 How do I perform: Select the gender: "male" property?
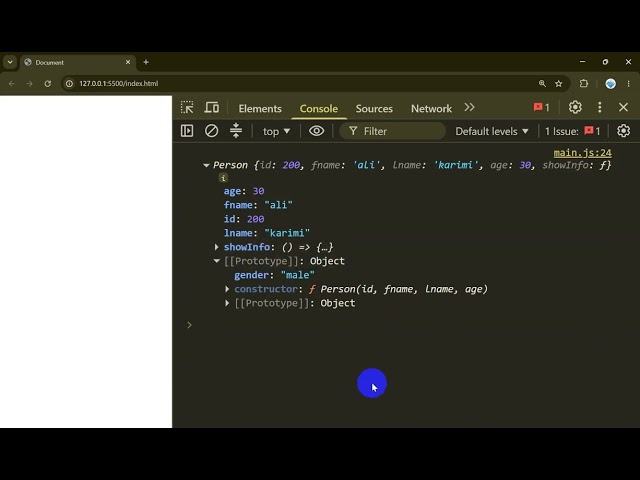coord(274,275)
